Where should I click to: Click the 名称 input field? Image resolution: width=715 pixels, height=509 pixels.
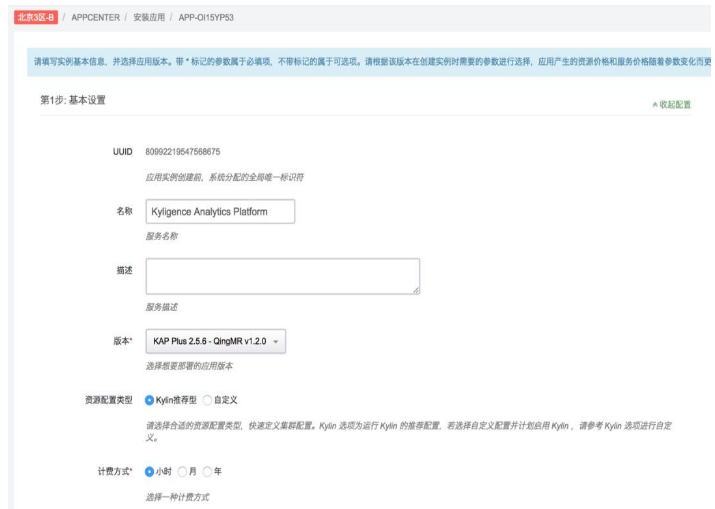tap(220, 212)
